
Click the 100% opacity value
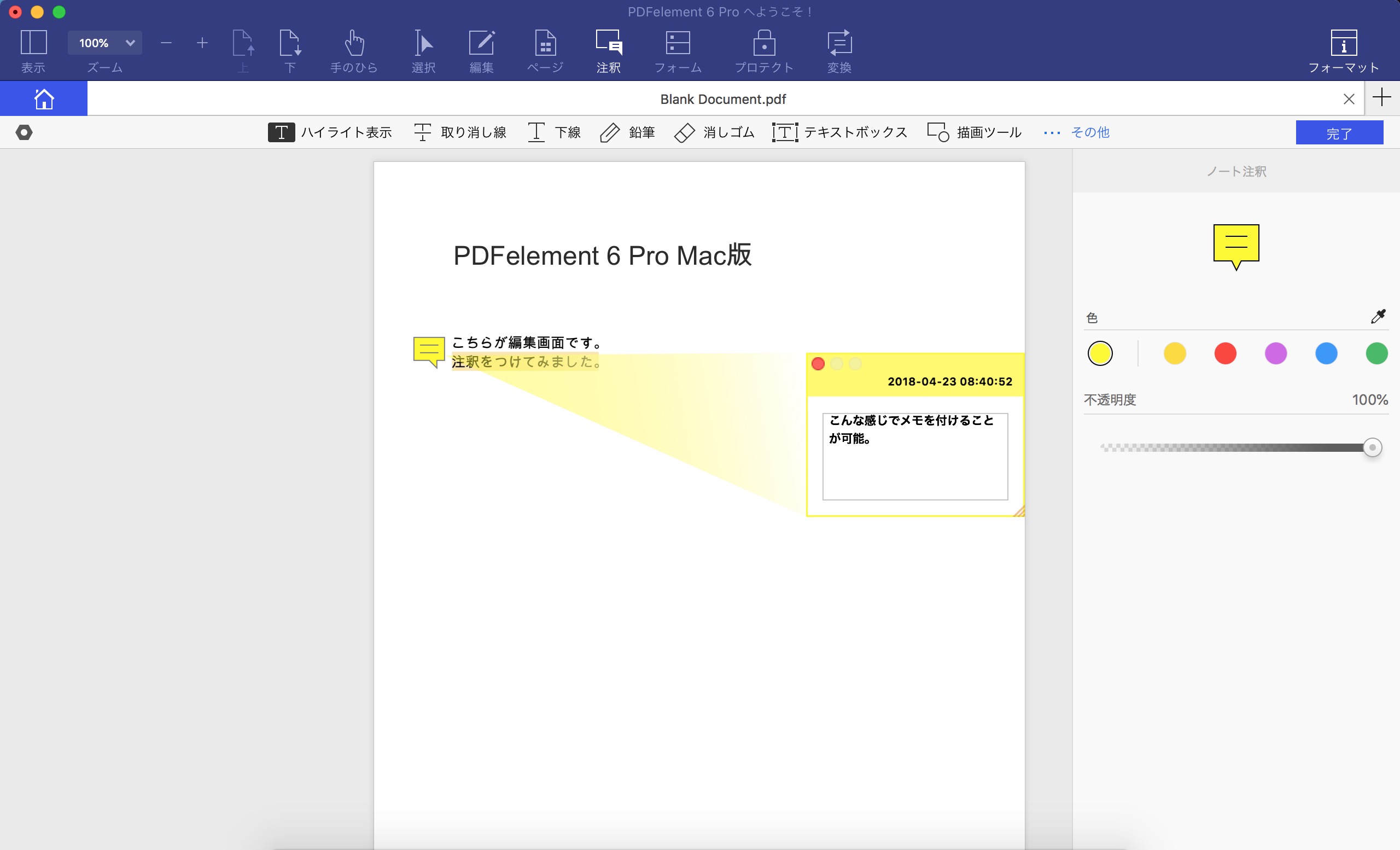(x=1370, y=400)
